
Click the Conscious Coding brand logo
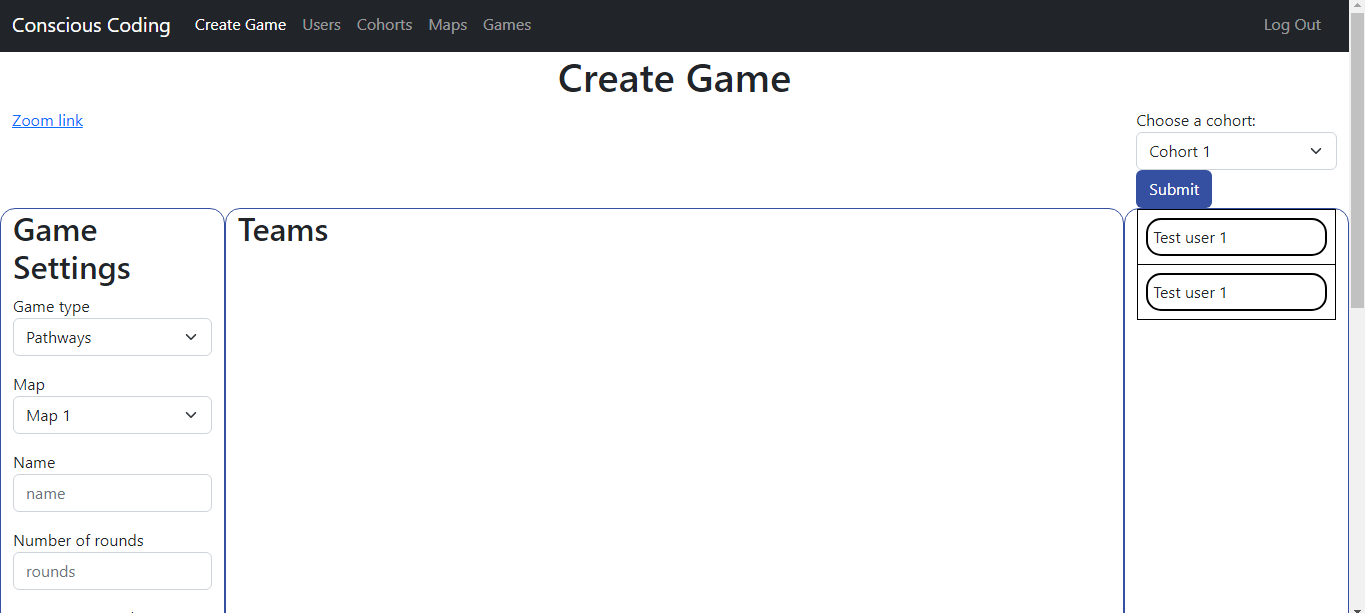click(91, 25)
